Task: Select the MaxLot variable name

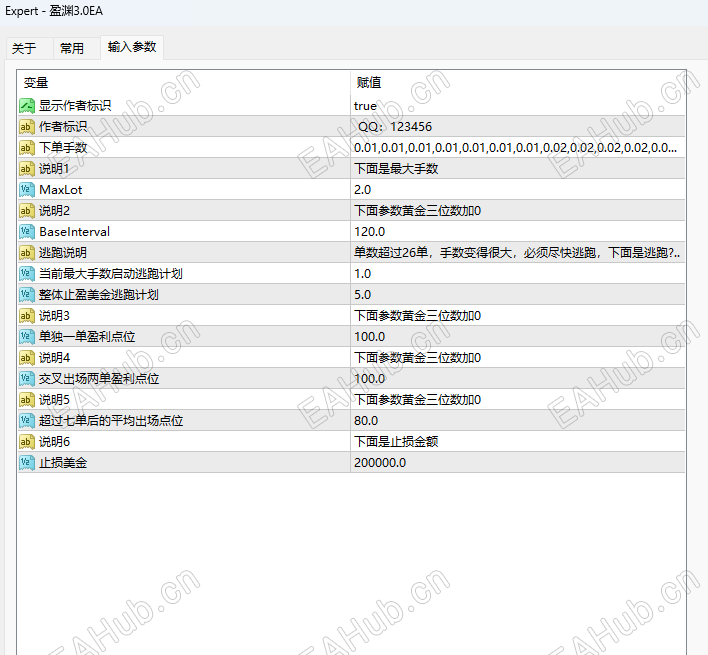Action: pos(61,190)
